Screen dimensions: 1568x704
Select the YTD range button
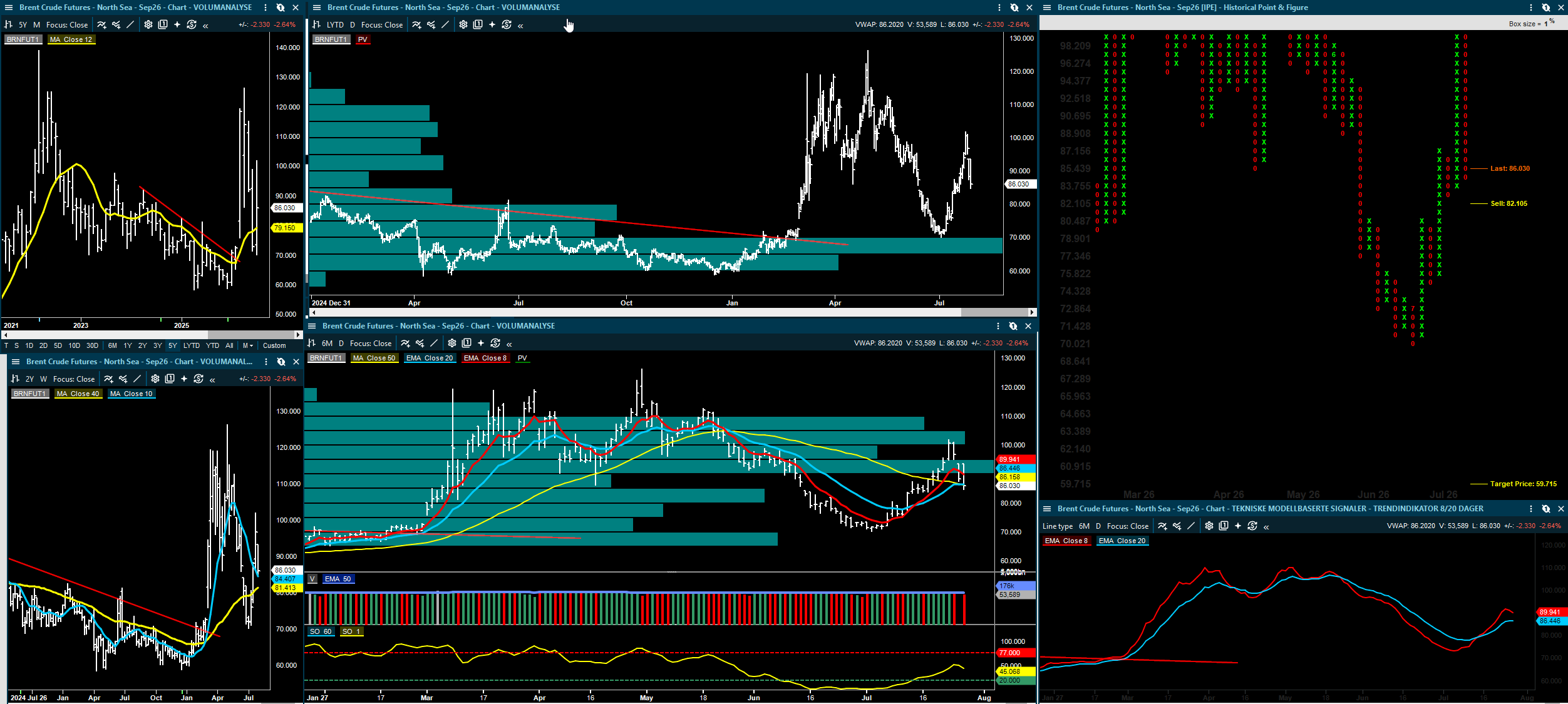pos(213,346)
